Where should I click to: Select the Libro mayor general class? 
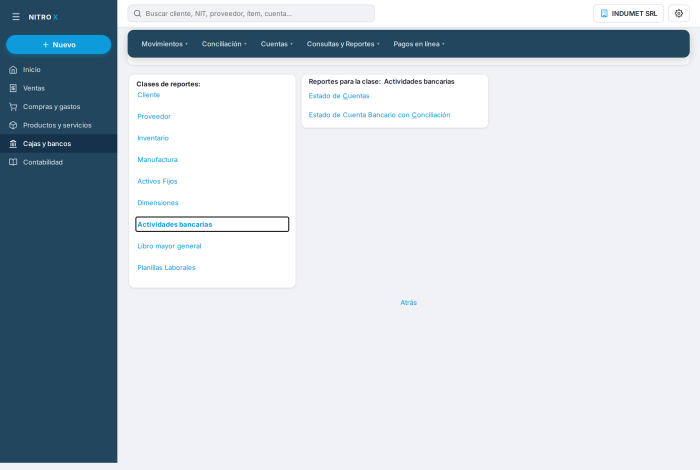pyautogui.click(x=169, y=246)
